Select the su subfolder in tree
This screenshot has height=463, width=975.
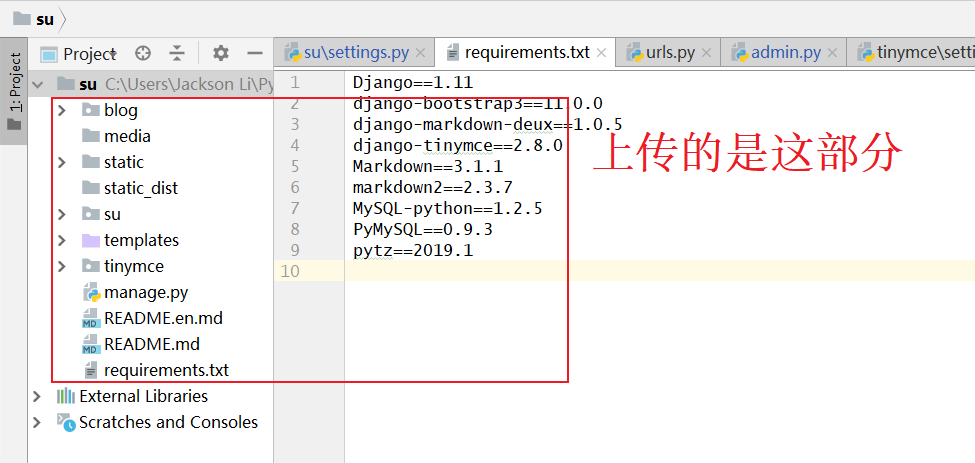click(x=112, y=214)
